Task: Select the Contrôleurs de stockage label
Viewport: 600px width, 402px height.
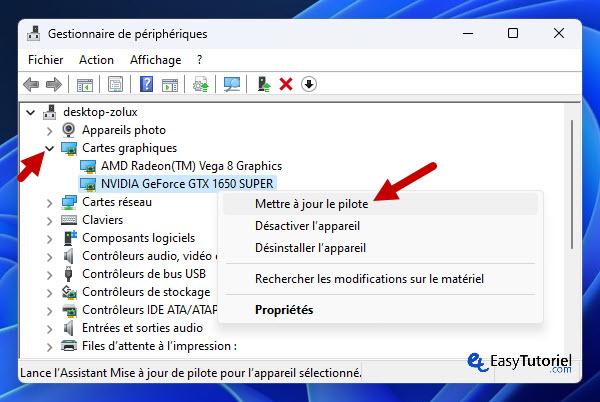Action: tap(146, 292)
